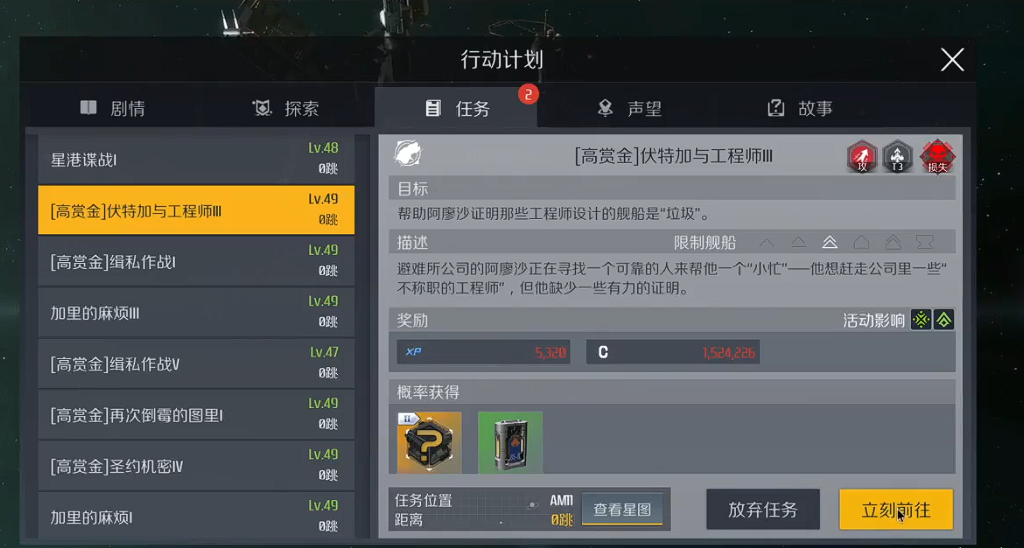Click the green event effect icon
This screenshot has height=548, width=1024.
pos(921,320)
